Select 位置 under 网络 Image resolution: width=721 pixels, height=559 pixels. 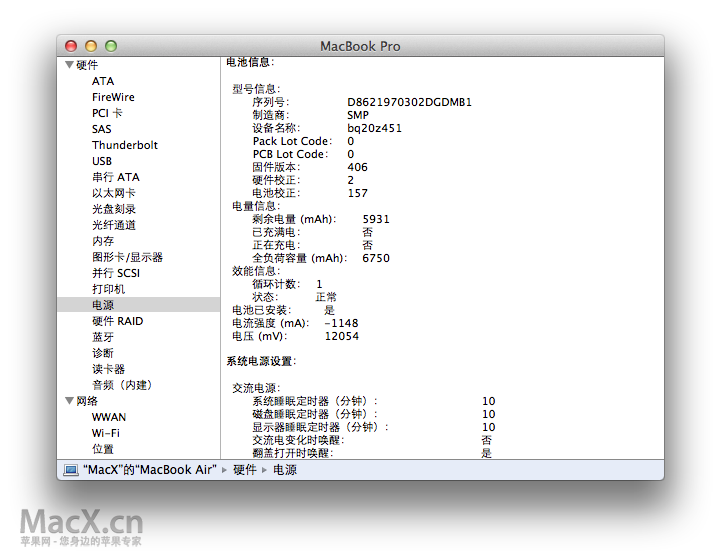103,449
